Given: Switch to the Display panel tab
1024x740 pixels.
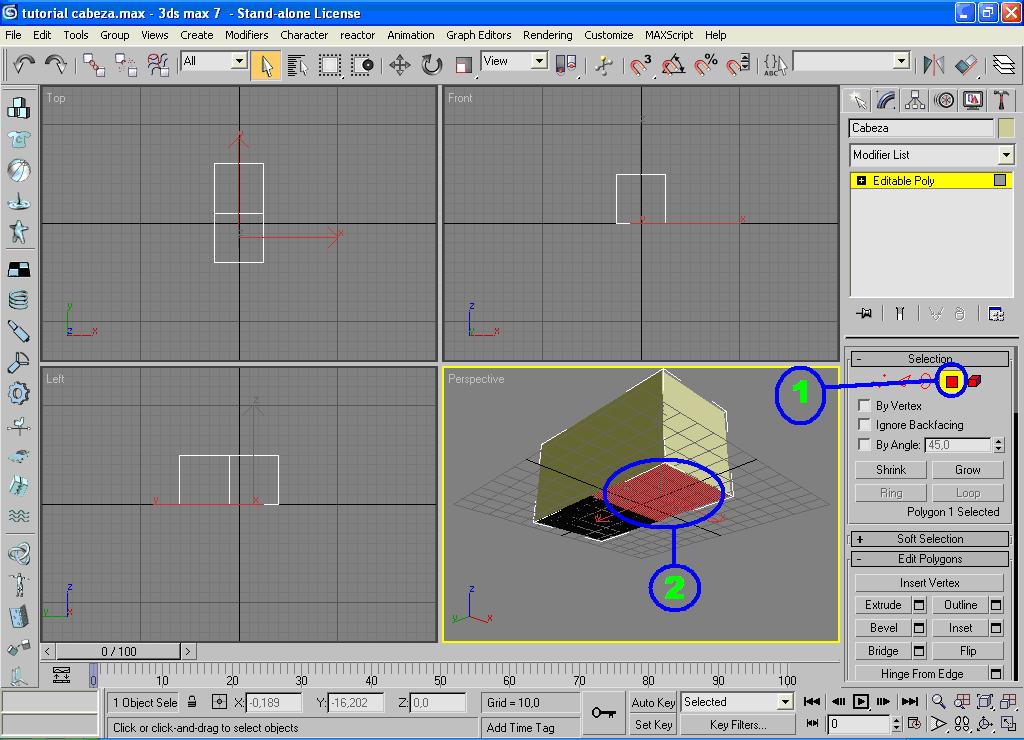Looking at the screenshot, I should coord(973,100).
